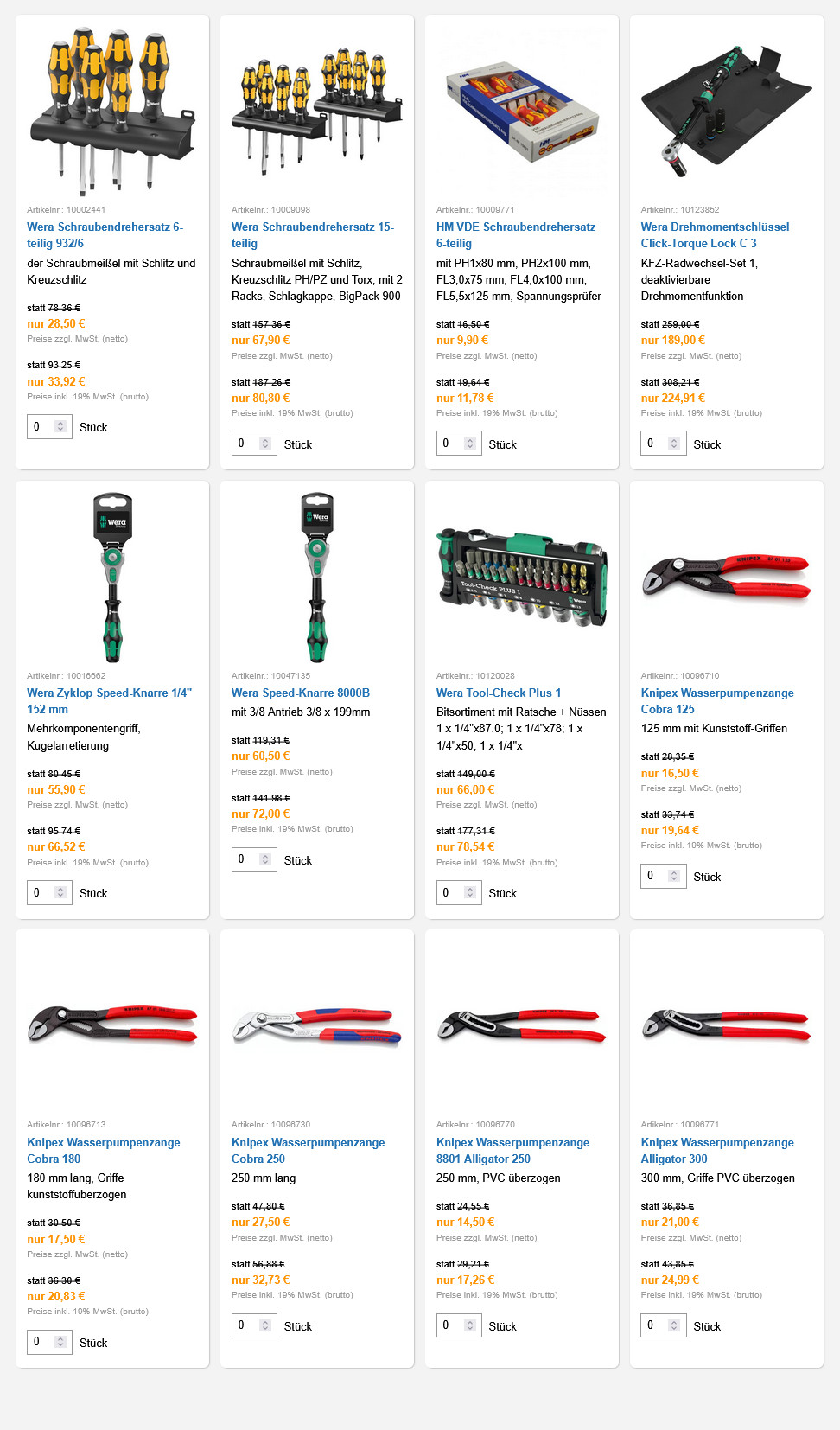840x1430 pixels.
Task: Select Wera Zyklop Speed-Knarre thumbnail
Action: [x=112, y=578]
